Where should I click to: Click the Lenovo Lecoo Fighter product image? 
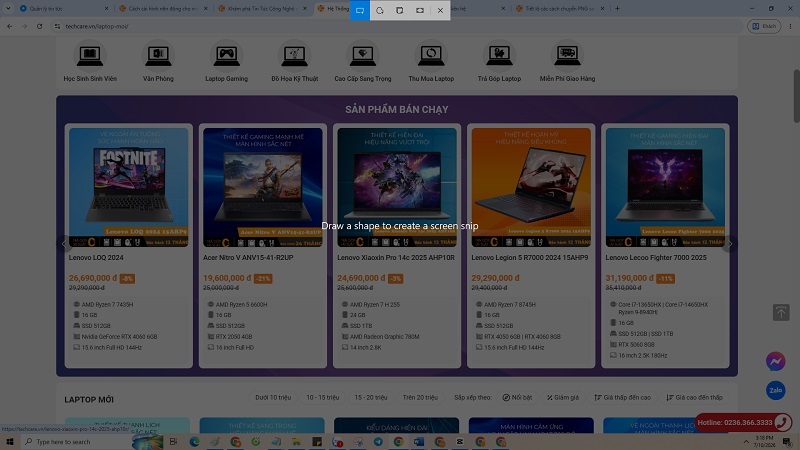[665, 187]
